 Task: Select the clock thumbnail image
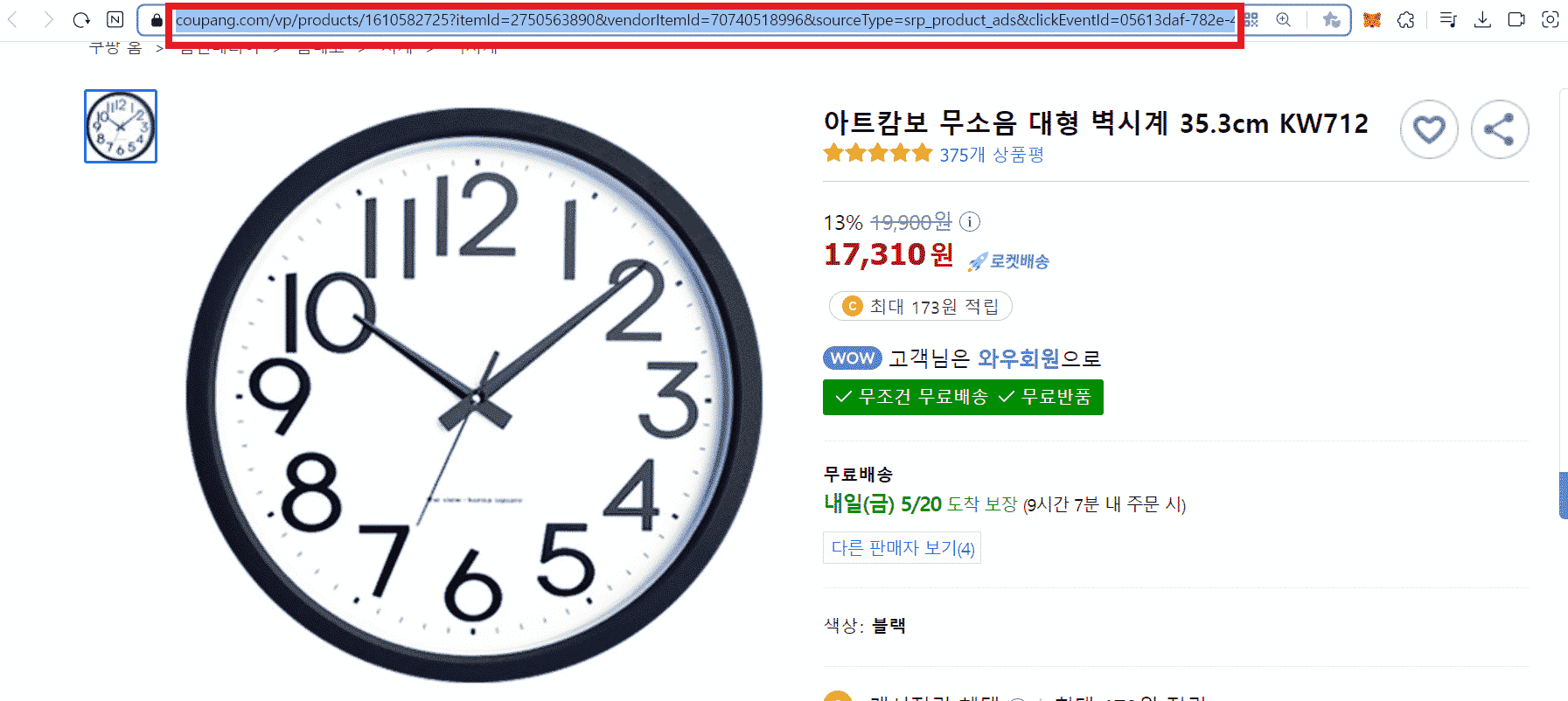(121, 126)
